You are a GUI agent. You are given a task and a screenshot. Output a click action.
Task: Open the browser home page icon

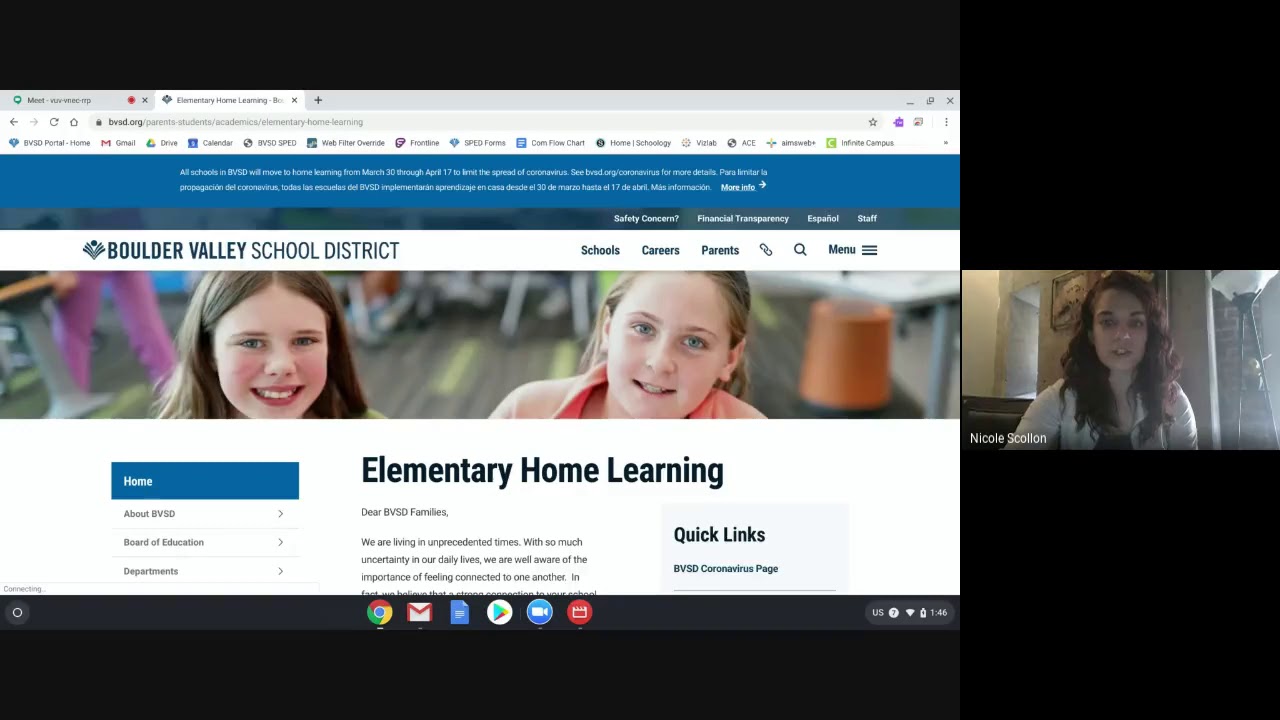(x=74, y=122)
